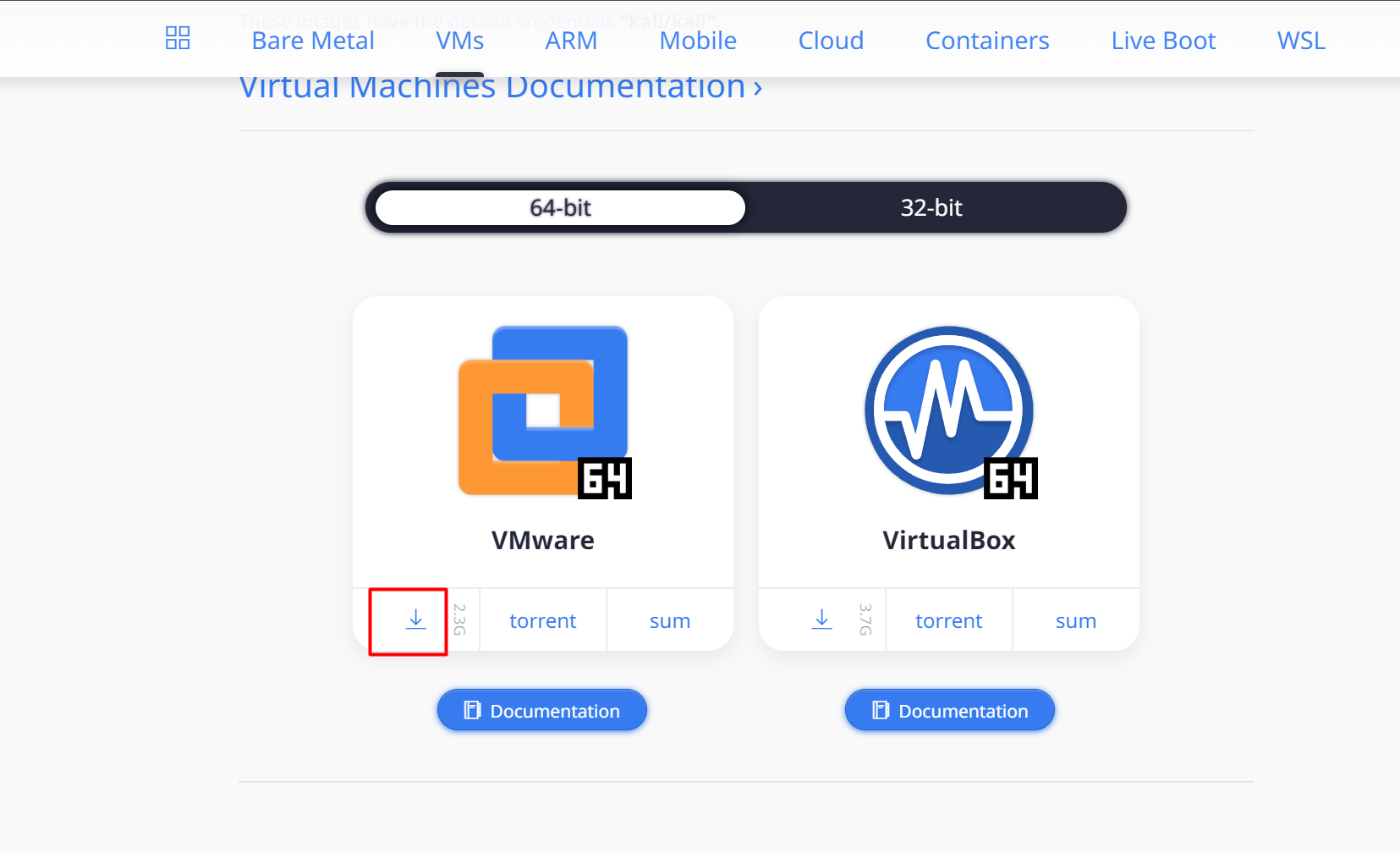Select the 64-bit architecture toggle
1400x853 pixels.
coord(560,207)
